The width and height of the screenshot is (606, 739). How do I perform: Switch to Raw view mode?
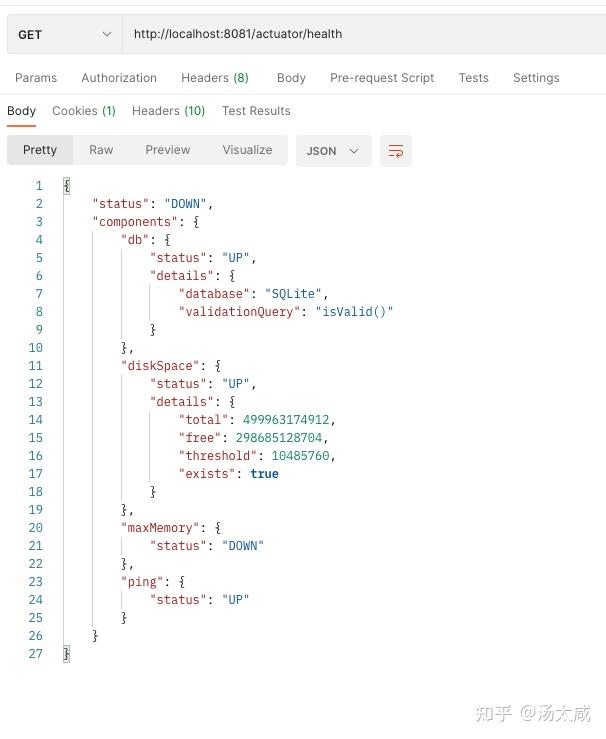tap(101, 150)
